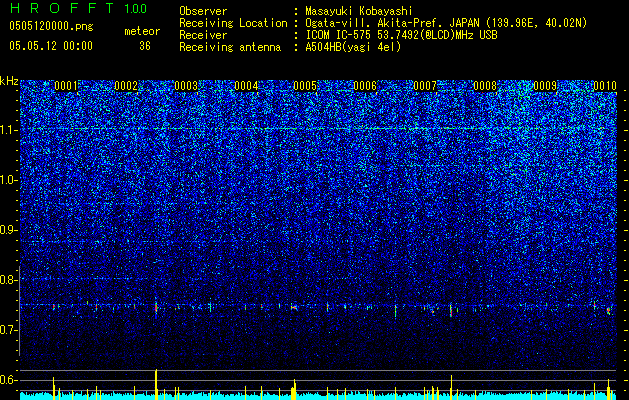Click time marker 0009
This screenshot has height=400, width=629.
coord(545,86)
